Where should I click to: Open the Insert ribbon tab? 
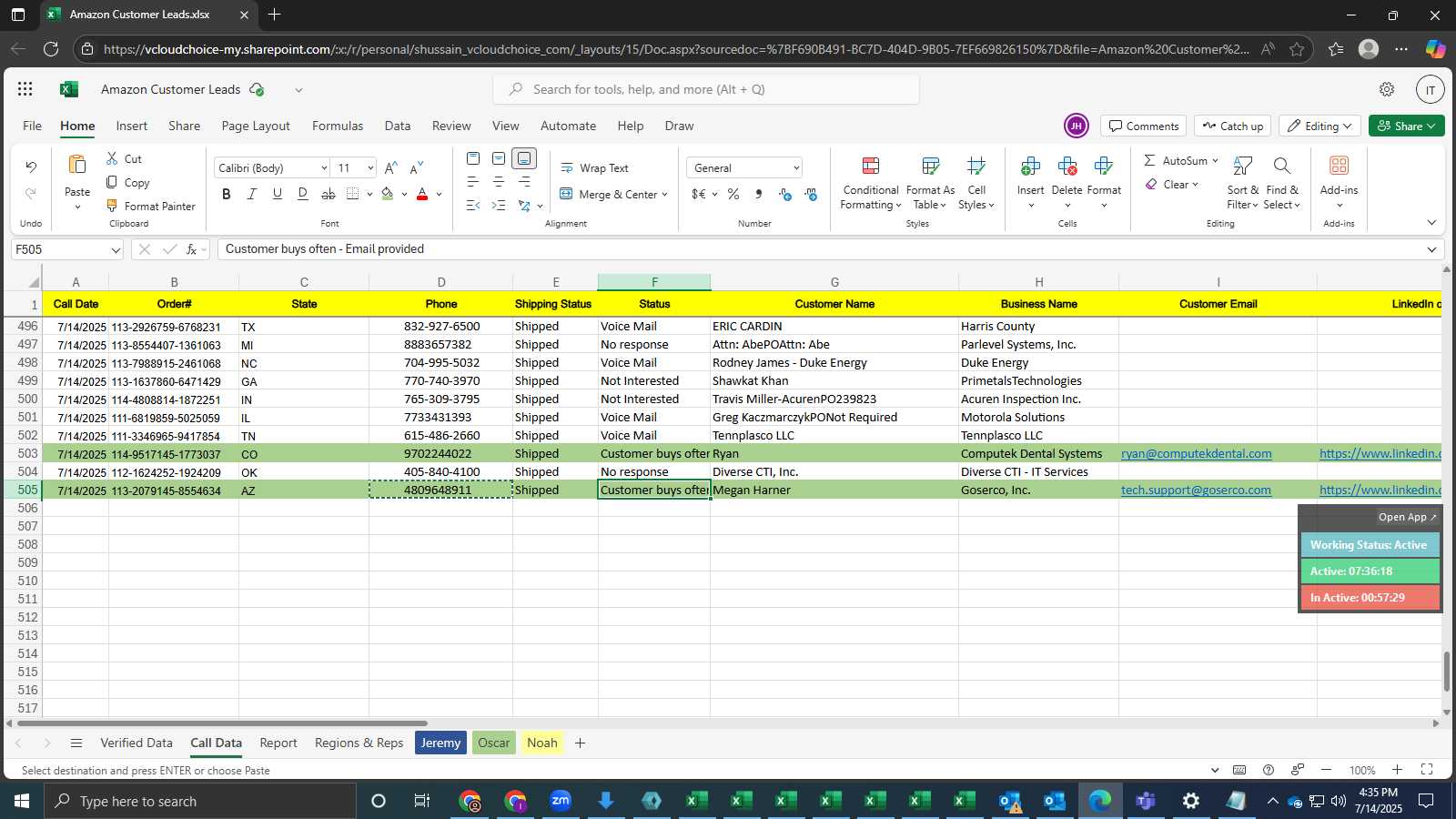pyautogui.click(x=132, y=126)
